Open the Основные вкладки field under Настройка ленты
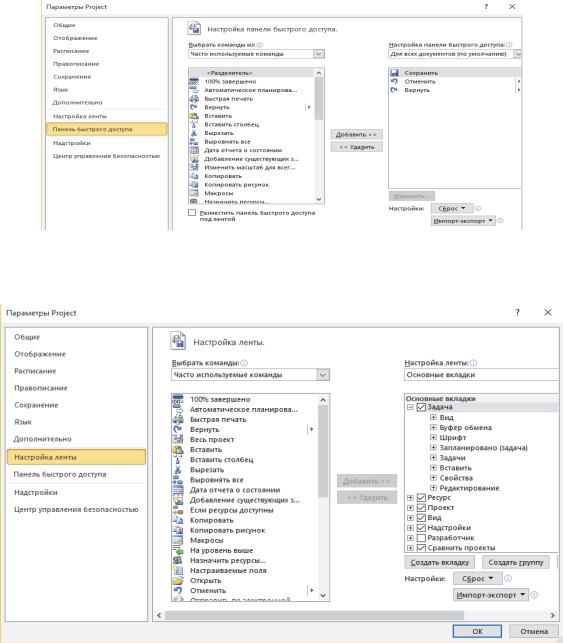This screenshot has width=563, height=643. pos(481,375)
